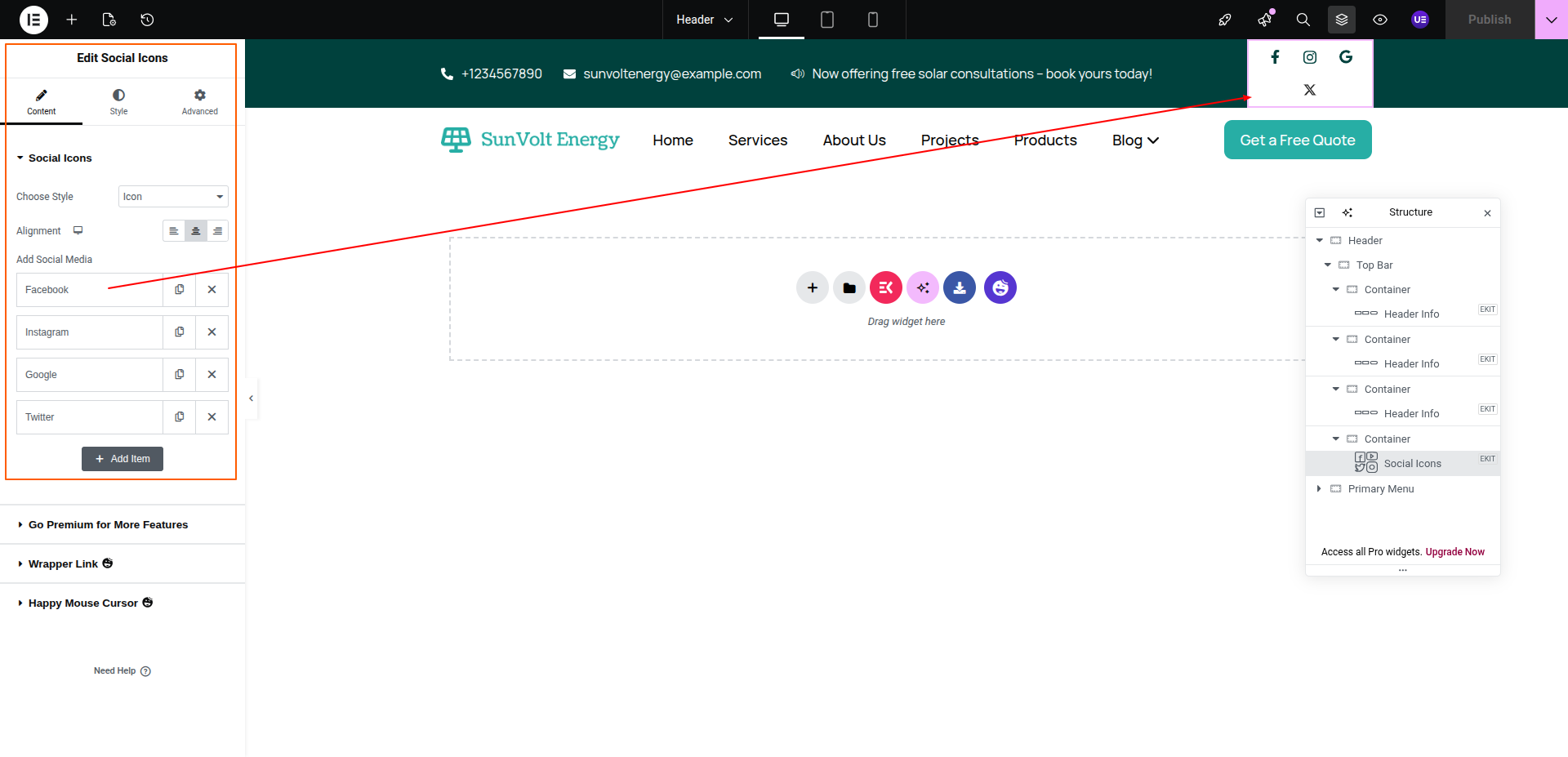The image size is (1568, 757).
Task: Select Social Icons in Structure panel
Action: [x=1412, y=464]
